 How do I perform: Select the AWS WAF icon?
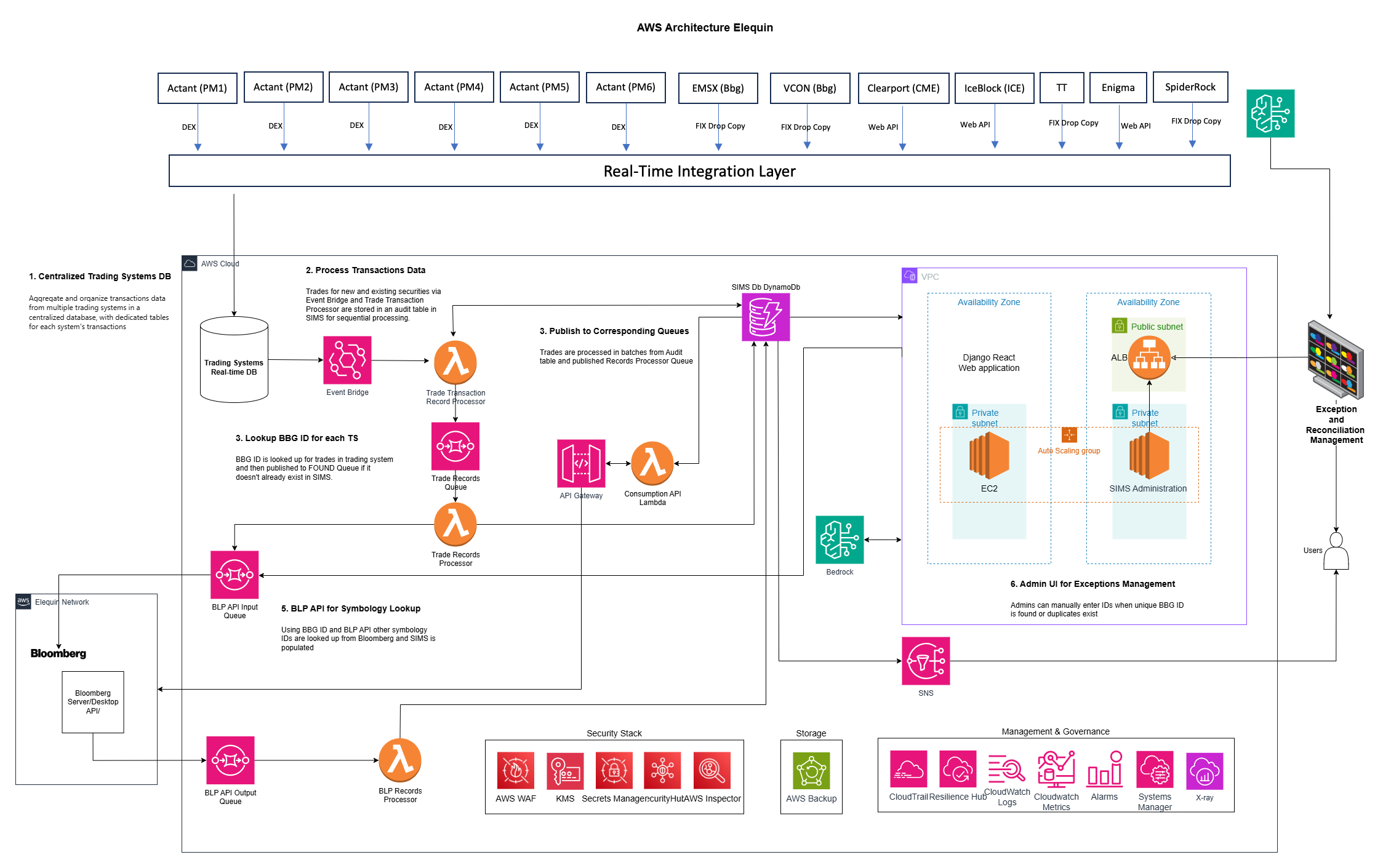(x=515, y=770)
